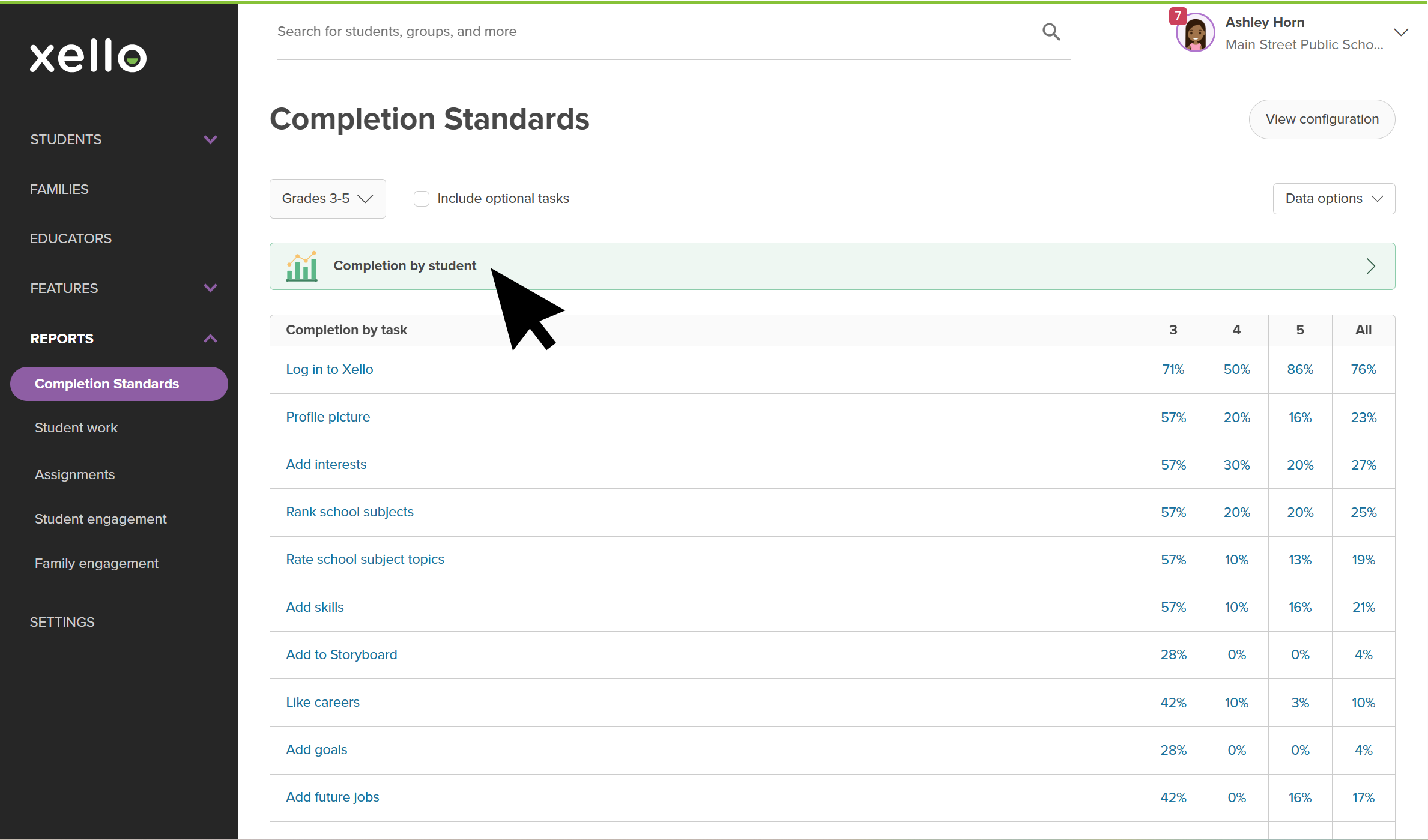Screen dimensions: 1428x840
Task: Open the account menu chevron beside Ashley Horn
Action: coord(1401,32)
